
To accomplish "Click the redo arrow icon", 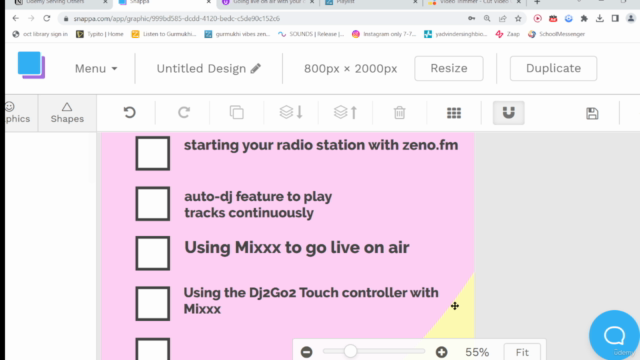I will pos(184,112).
